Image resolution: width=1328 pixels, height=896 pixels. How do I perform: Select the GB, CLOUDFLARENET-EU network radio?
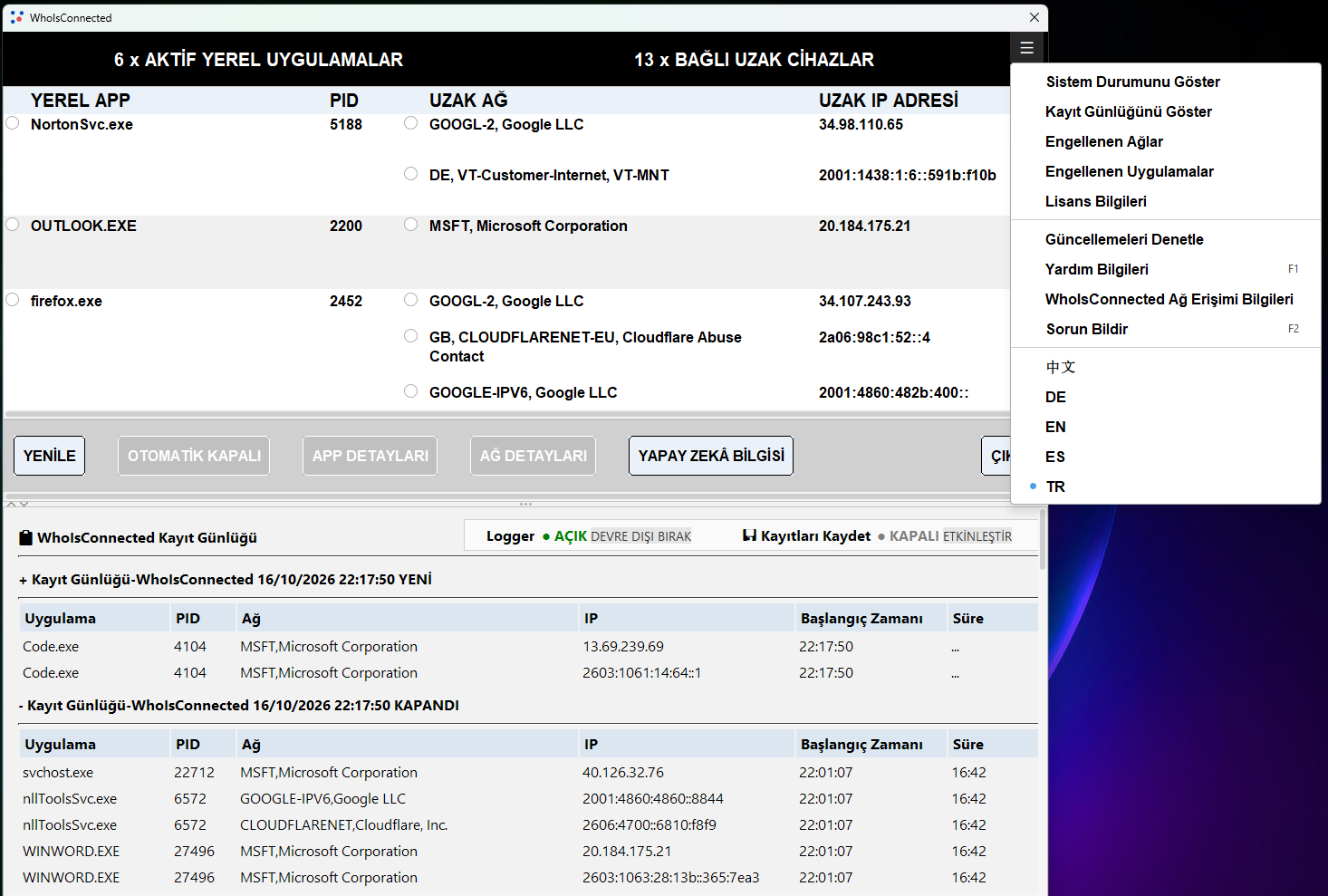pos(411,336)
